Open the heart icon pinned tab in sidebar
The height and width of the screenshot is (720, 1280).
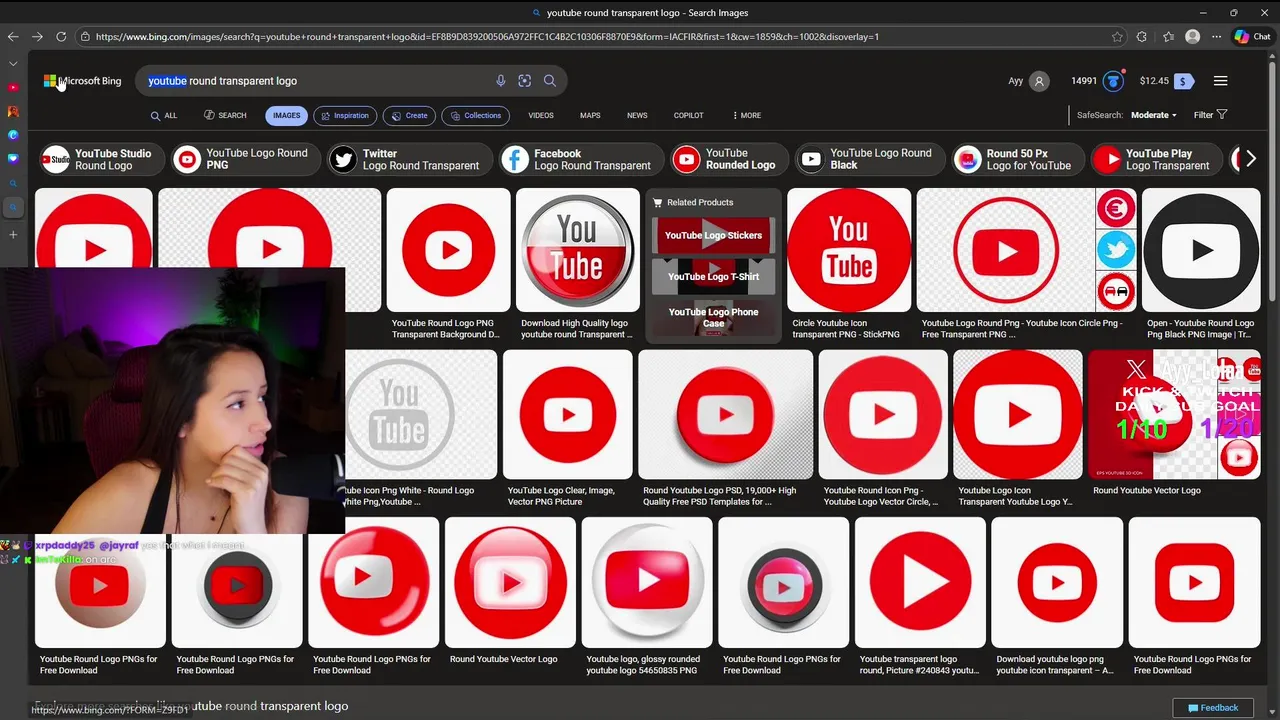point(13,159)
